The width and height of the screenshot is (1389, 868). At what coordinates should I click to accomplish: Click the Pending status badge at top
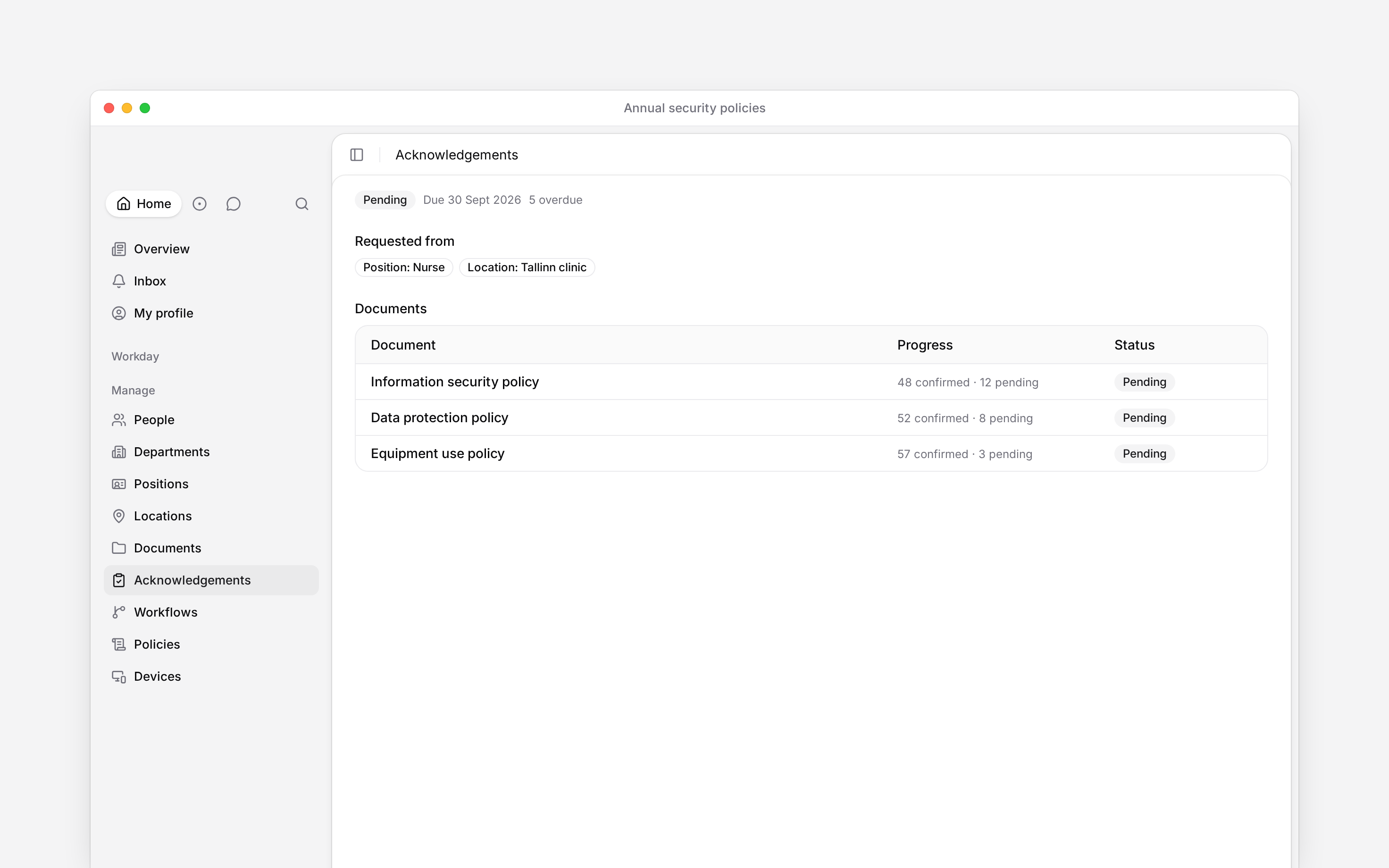(x=385, y=200)
